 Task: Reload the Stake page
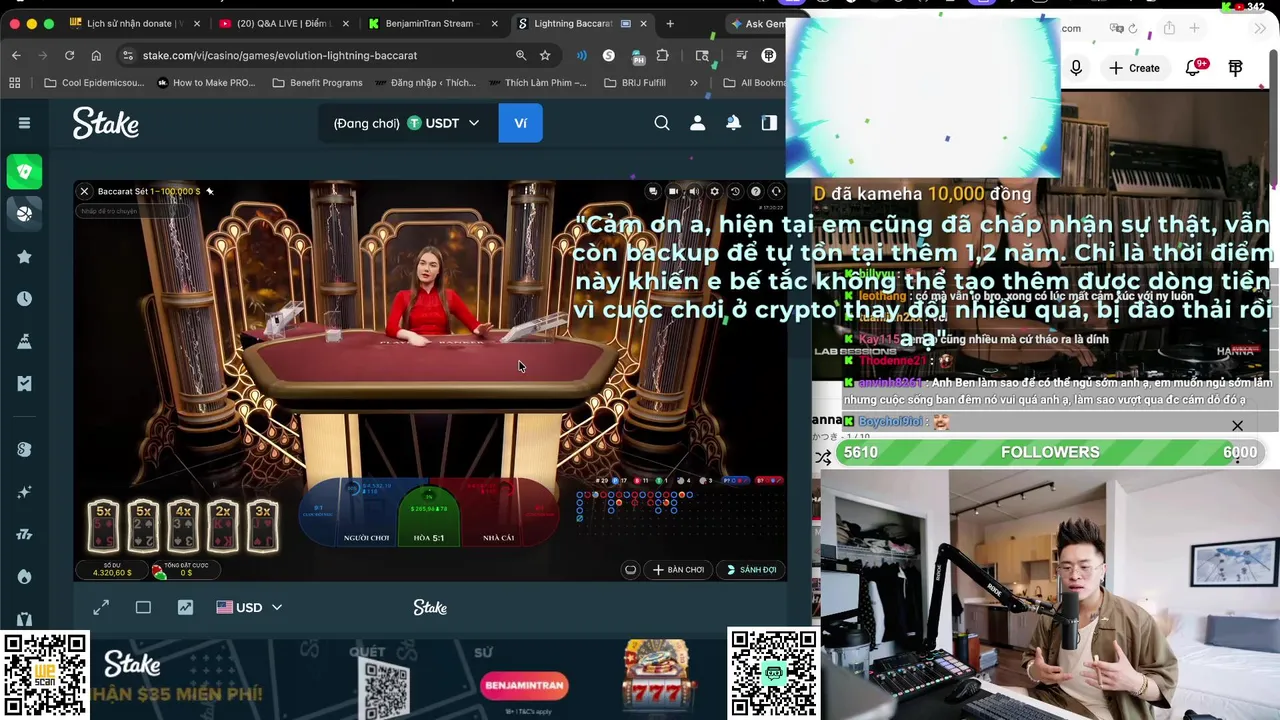(69, 55)
